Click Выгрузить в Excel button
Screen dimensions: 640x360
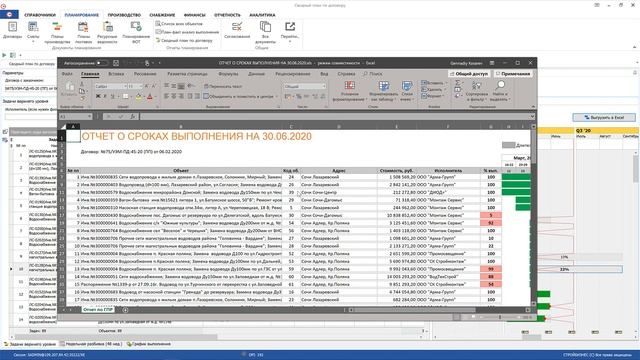coord(604,118)
